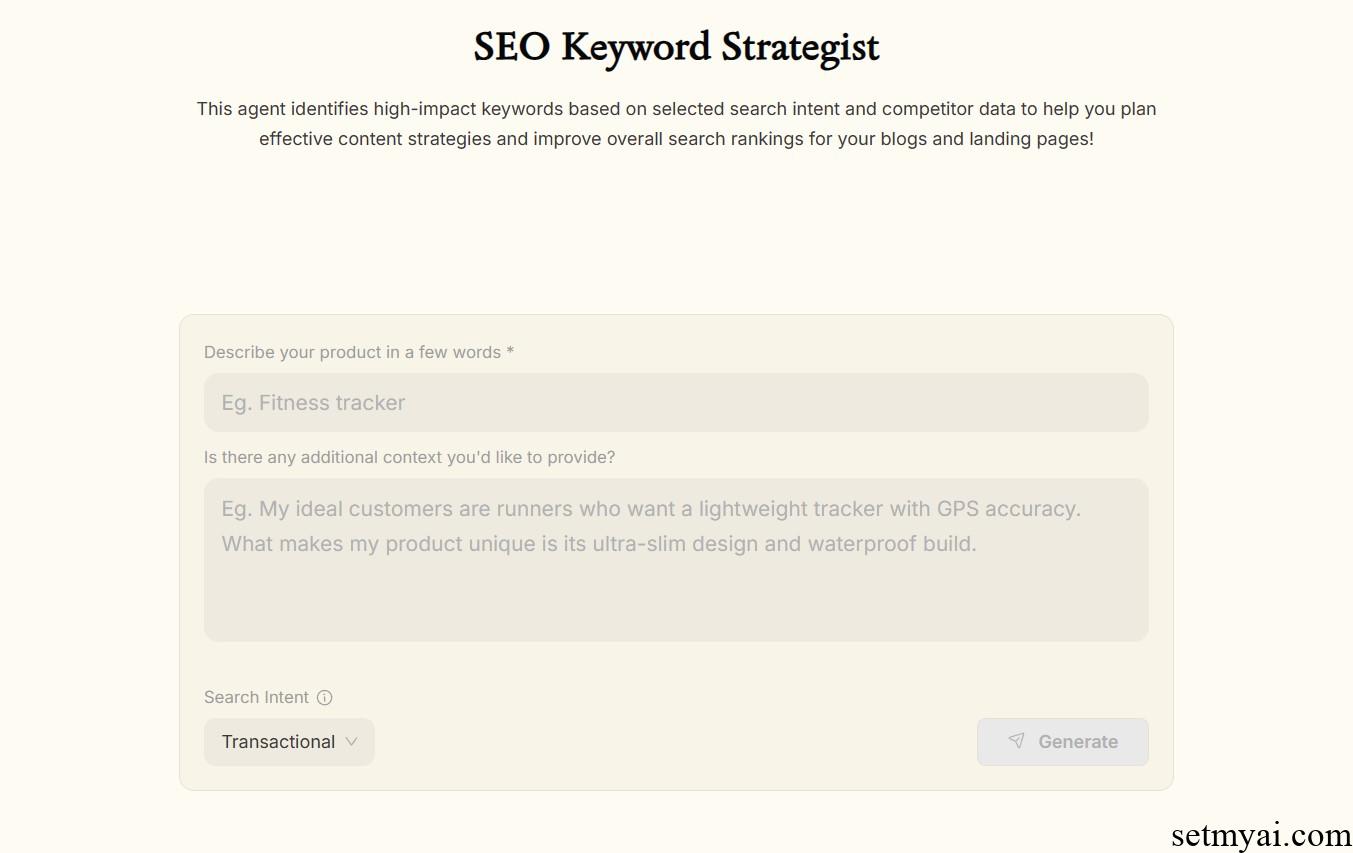Click the SEO Keyword Strategist heading
Screen dimensions: 1353x853
[x=676, y=47]
